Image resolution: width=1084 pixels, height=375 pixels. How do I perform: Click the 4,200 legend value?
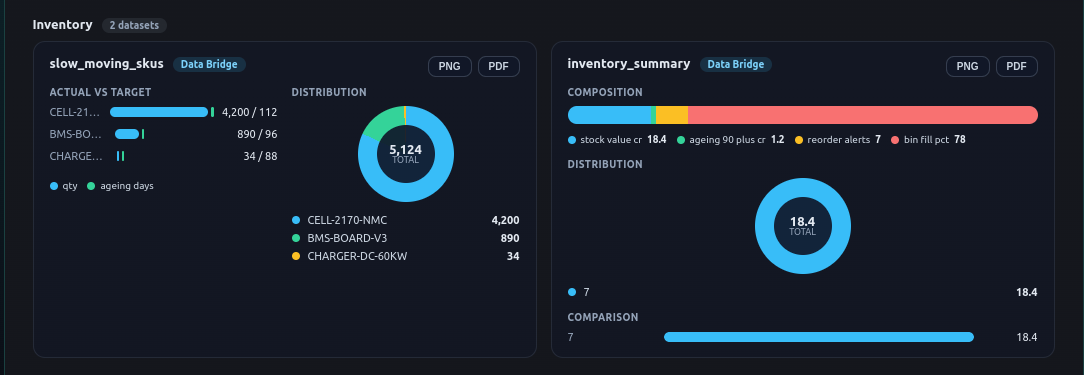(505, 220)
